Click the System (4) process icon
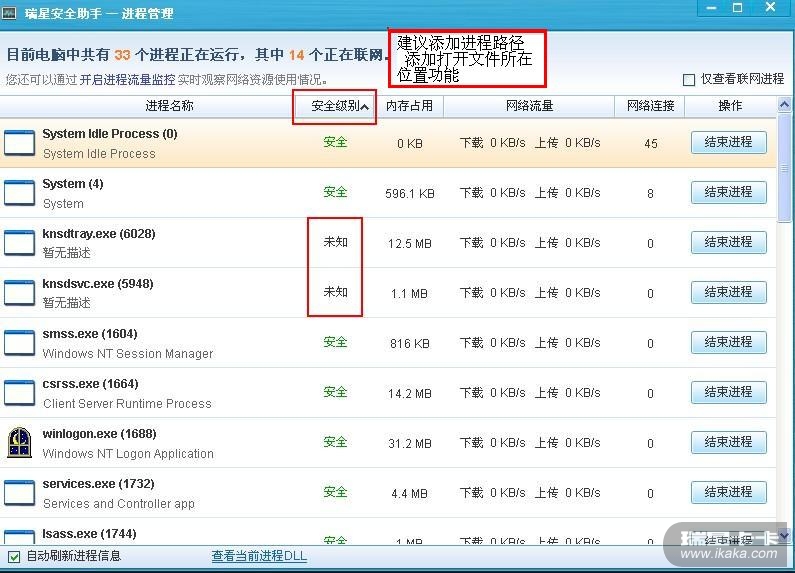Viewport: 795px width, 573px height. [x=20, y=193]
